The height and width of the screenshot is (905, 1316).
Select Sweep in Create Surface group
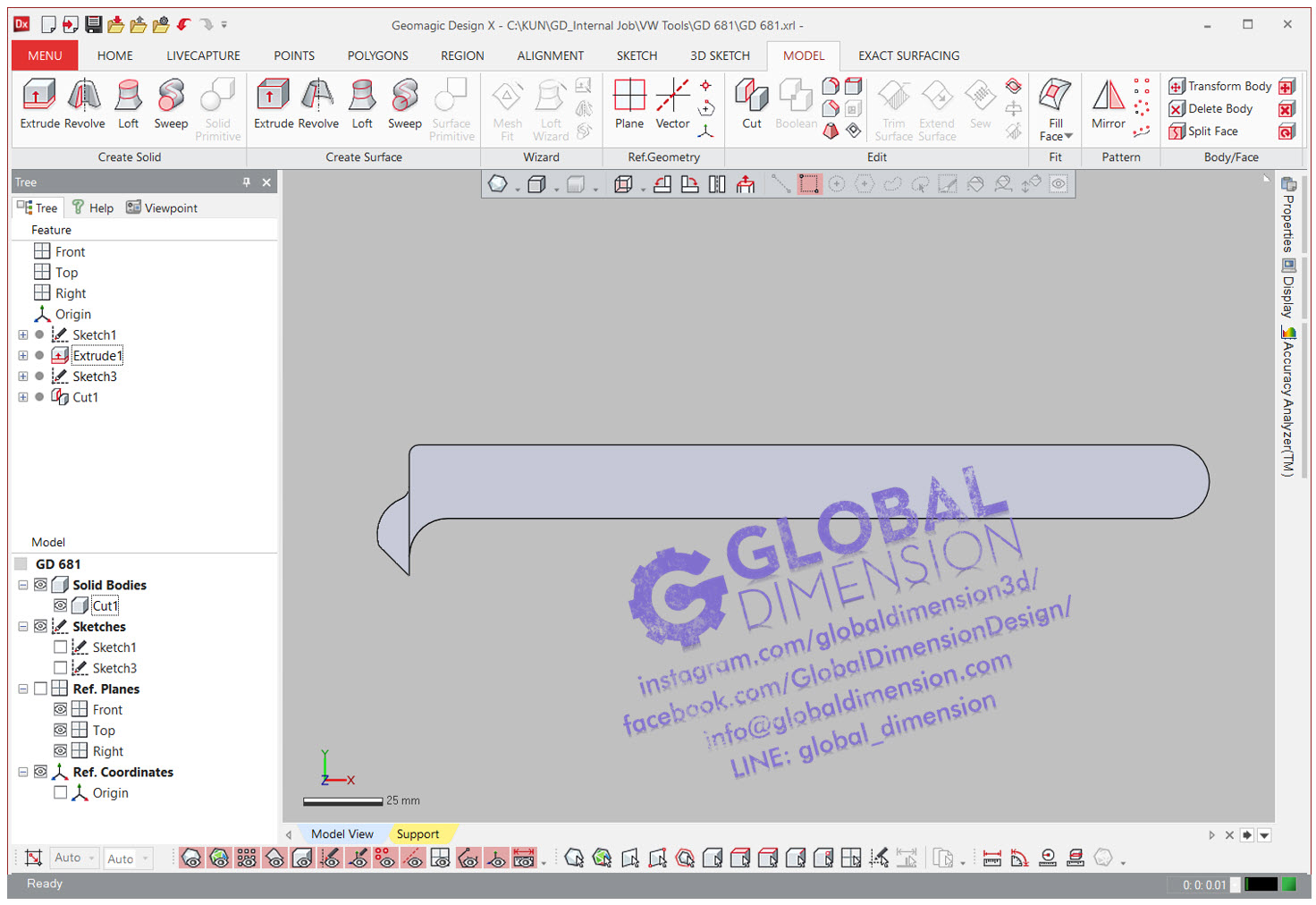pos(404,105)
